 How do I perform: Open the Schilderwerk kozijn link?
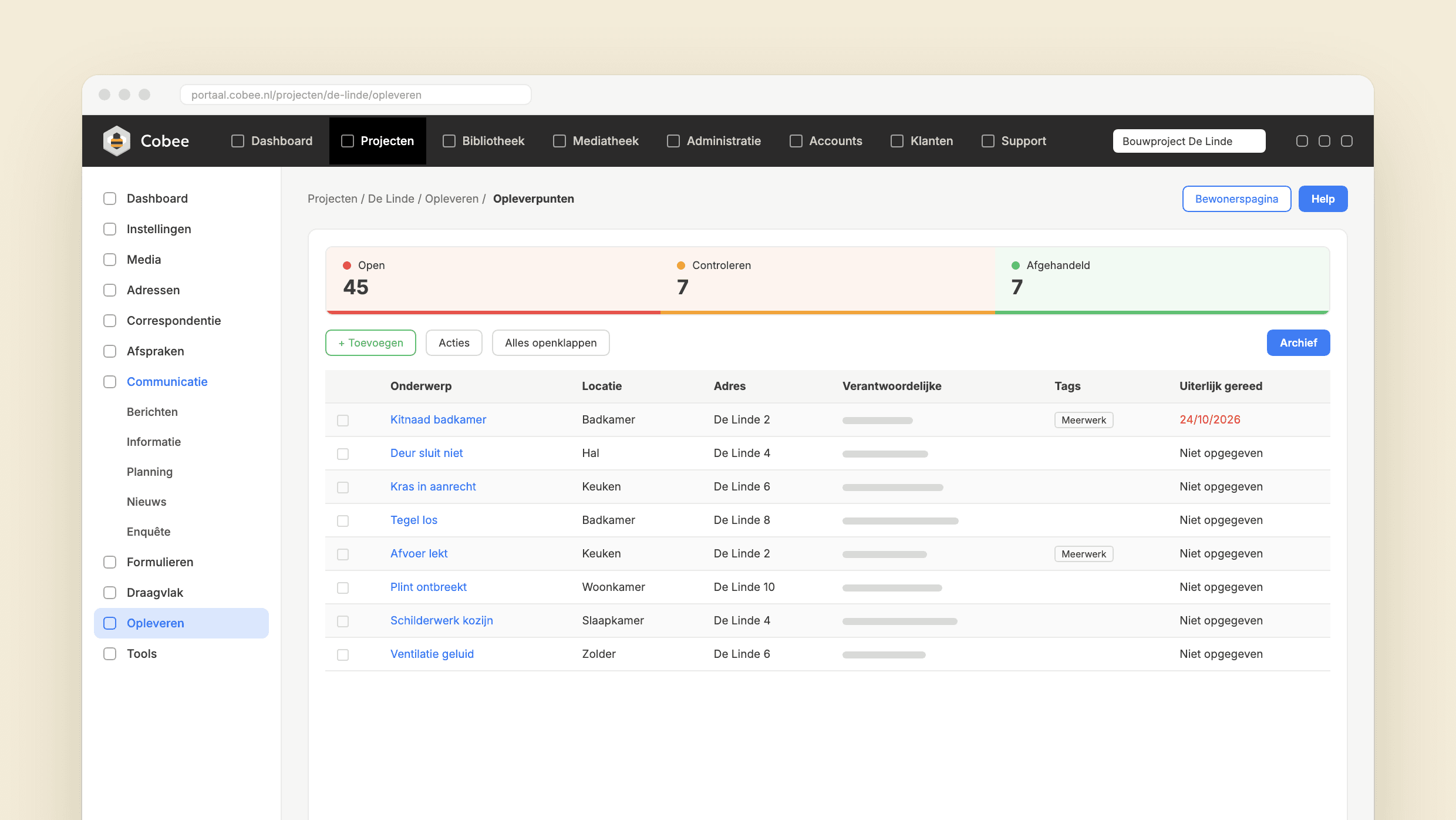441,620
